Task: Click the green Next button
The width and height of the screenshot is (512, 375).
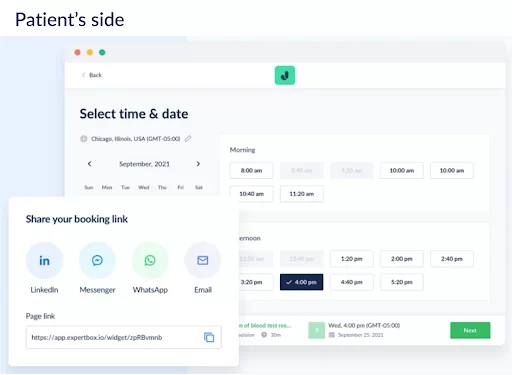Action: click(470, 330)
